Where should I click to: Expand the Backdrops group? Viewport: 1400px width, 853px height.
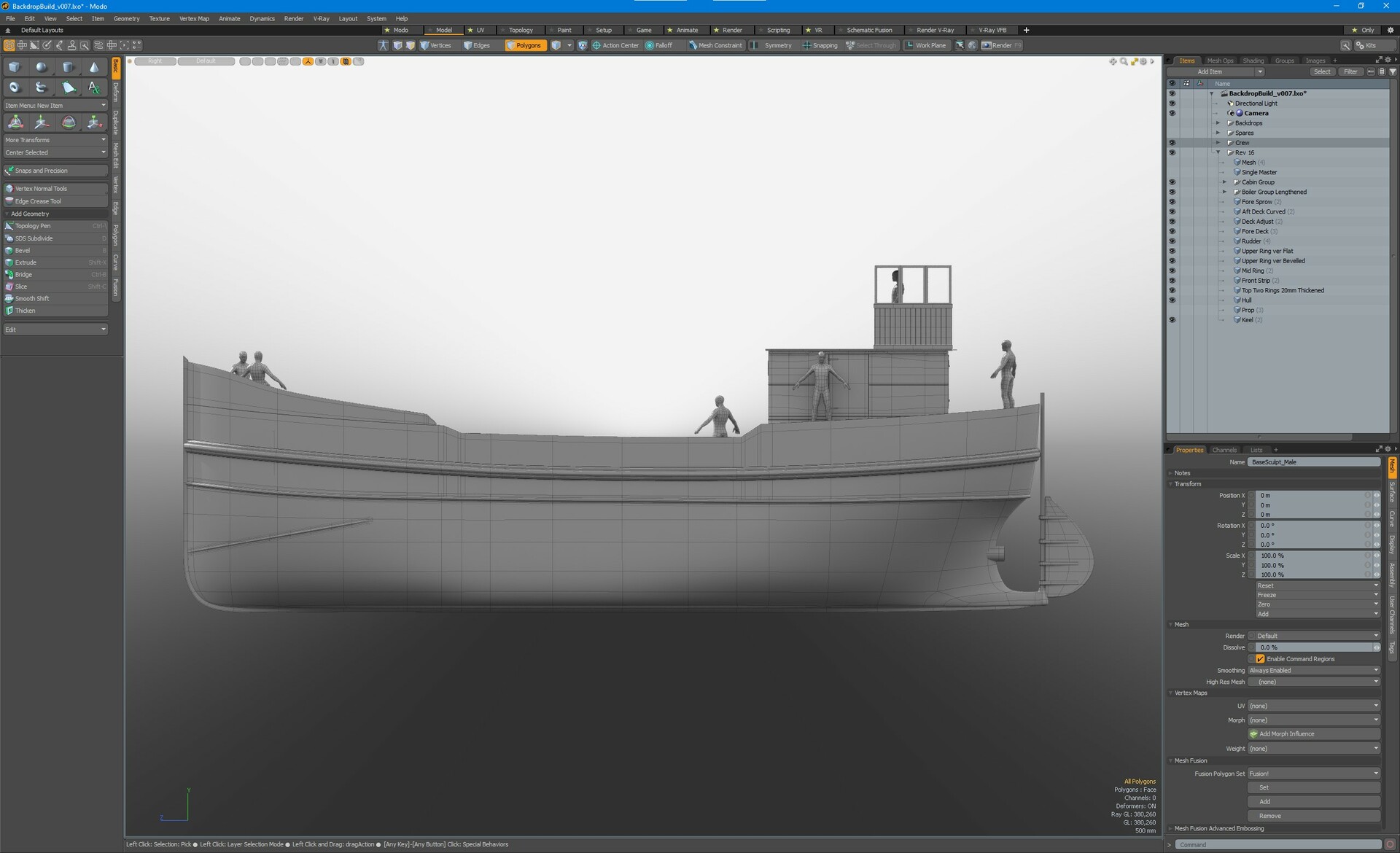point(1218,123)
